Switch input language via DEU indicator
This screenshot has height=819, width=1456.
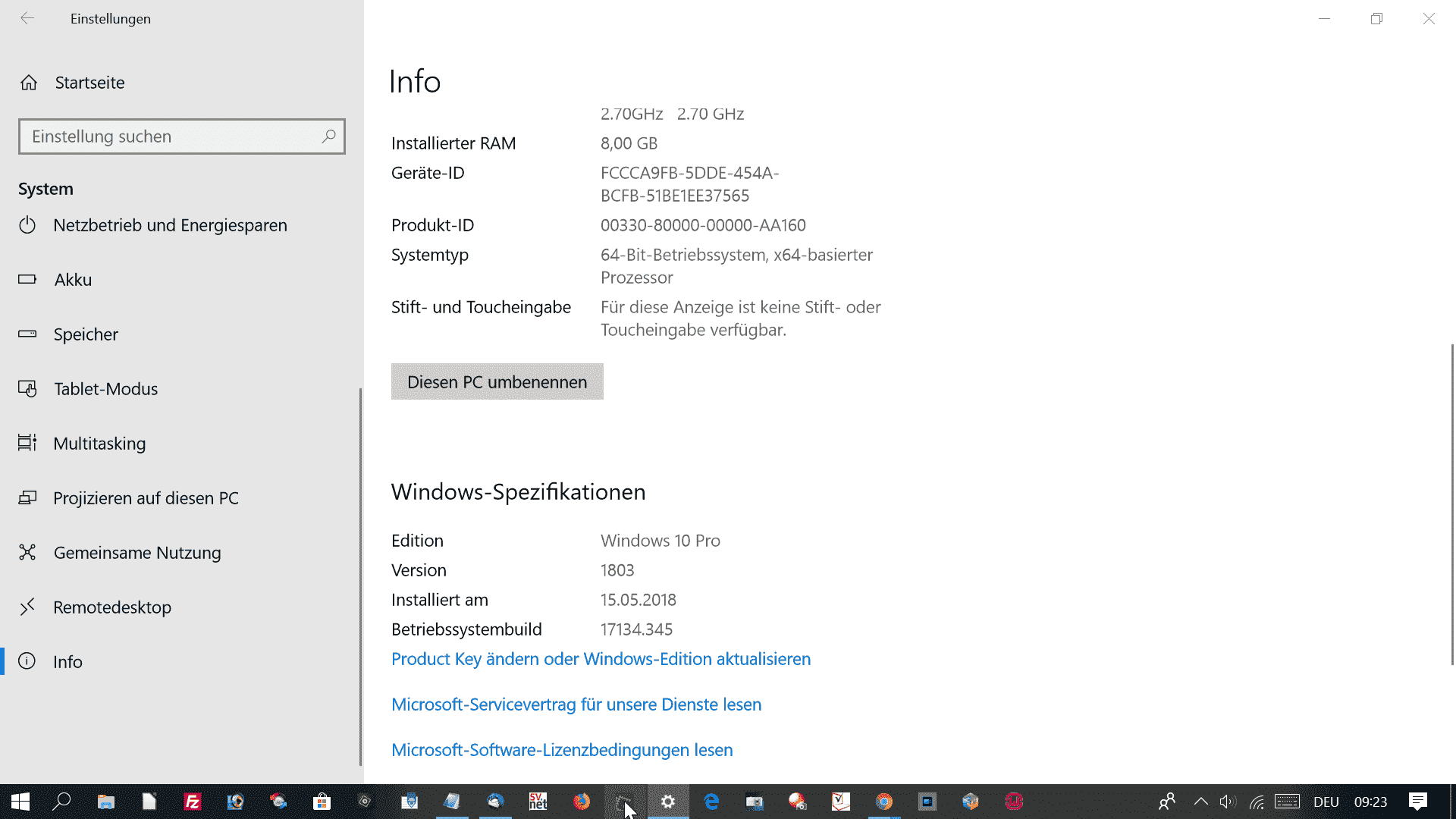point(1326,802)
